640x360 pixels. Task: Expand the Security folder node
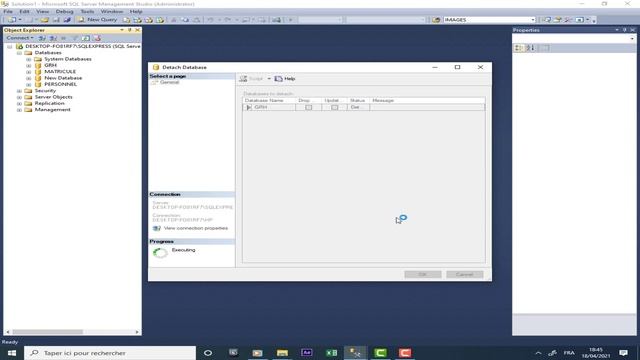pos(19,91)
